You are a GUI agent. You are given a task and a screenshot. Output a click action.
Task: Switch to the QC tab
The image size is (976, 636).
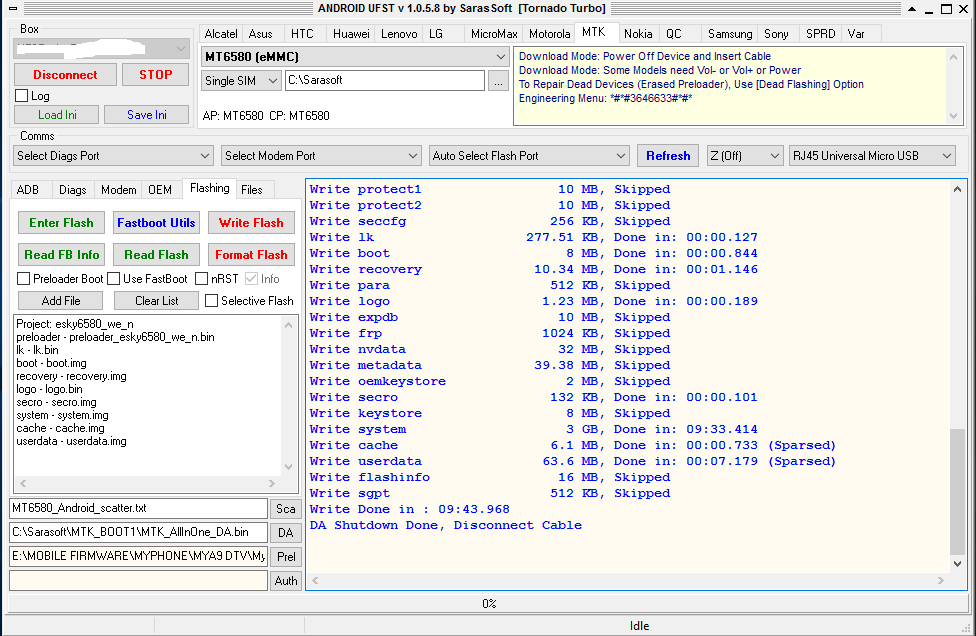pyautogui.click(x=673, y=34)
